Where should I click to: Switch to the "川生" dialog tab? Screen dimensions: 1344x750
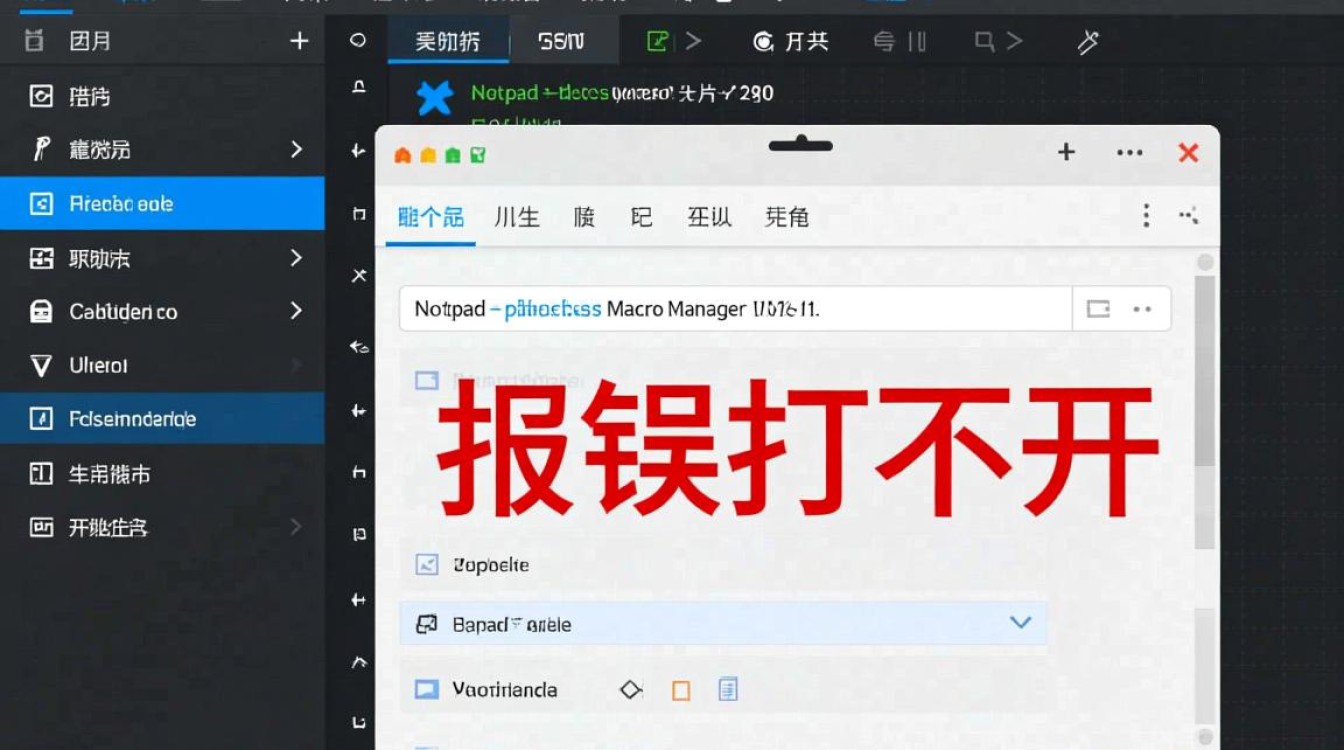517,217
